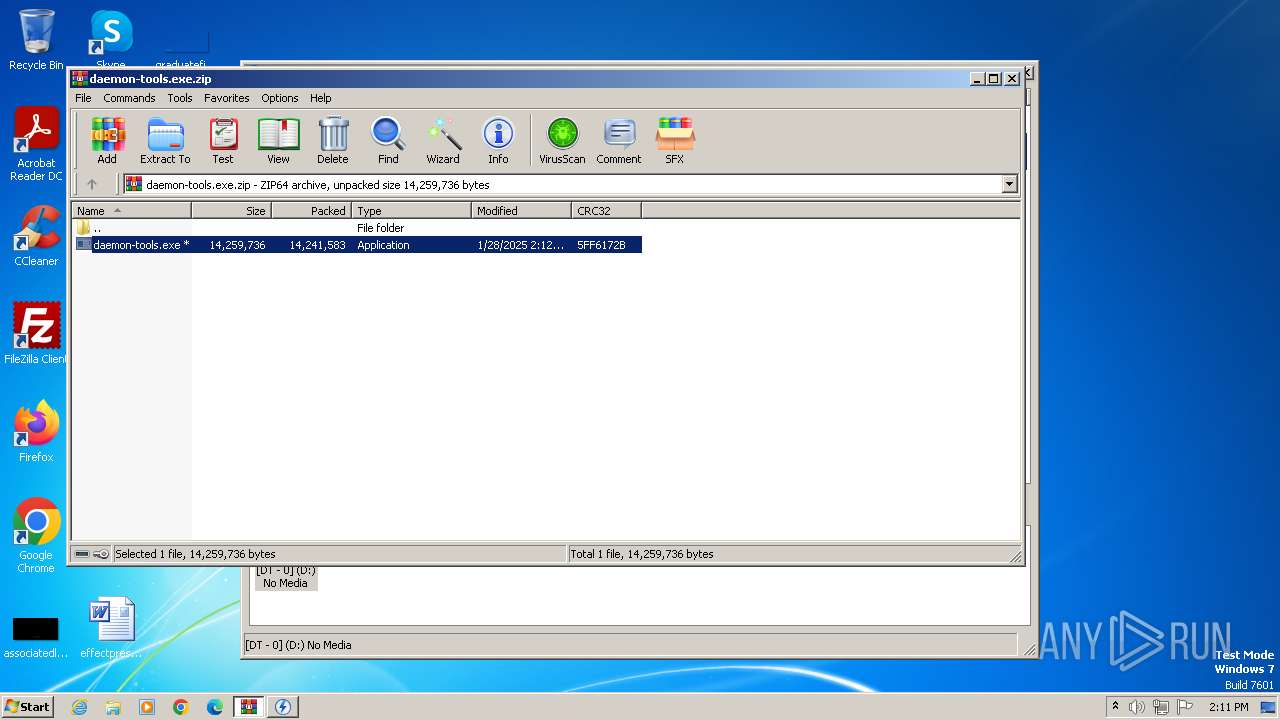
Task: Expand the archive path dropdown arrow
Action: click(1009, 184)
